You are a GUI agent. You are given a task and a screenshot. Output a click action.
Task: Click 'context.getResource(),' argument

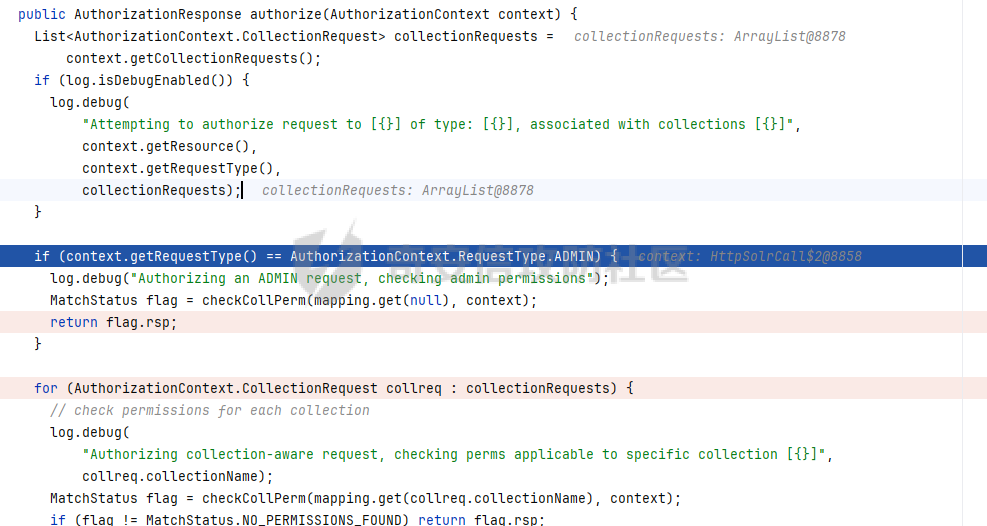[169, 147]
